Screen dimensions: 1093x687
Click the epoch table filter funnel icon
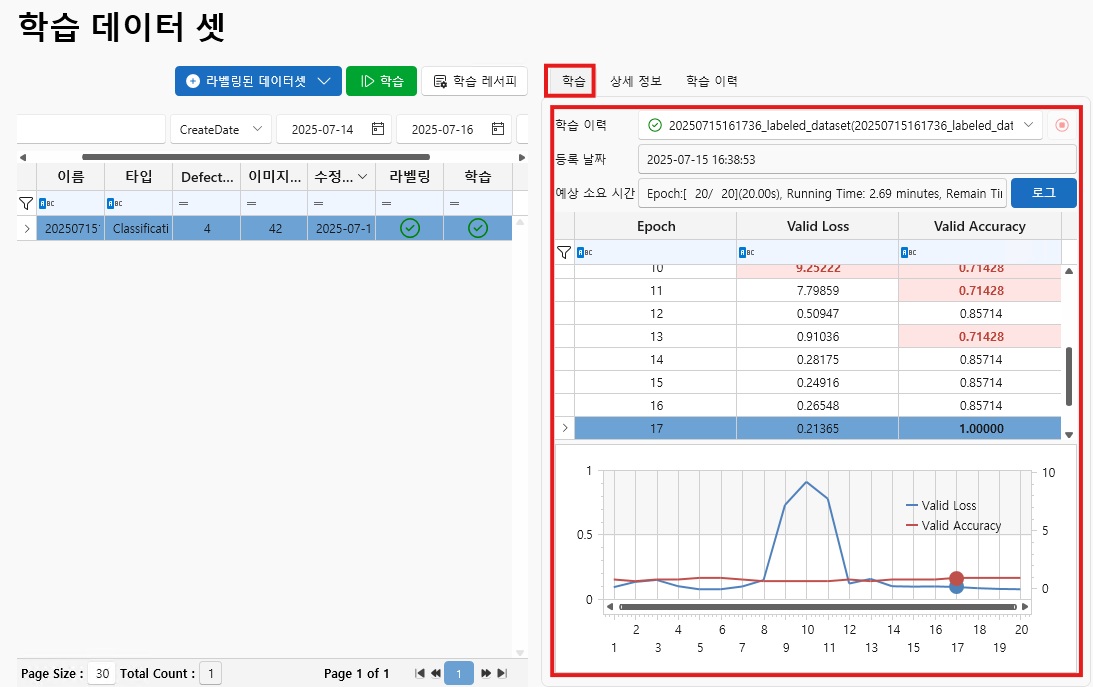click(564, 253)
